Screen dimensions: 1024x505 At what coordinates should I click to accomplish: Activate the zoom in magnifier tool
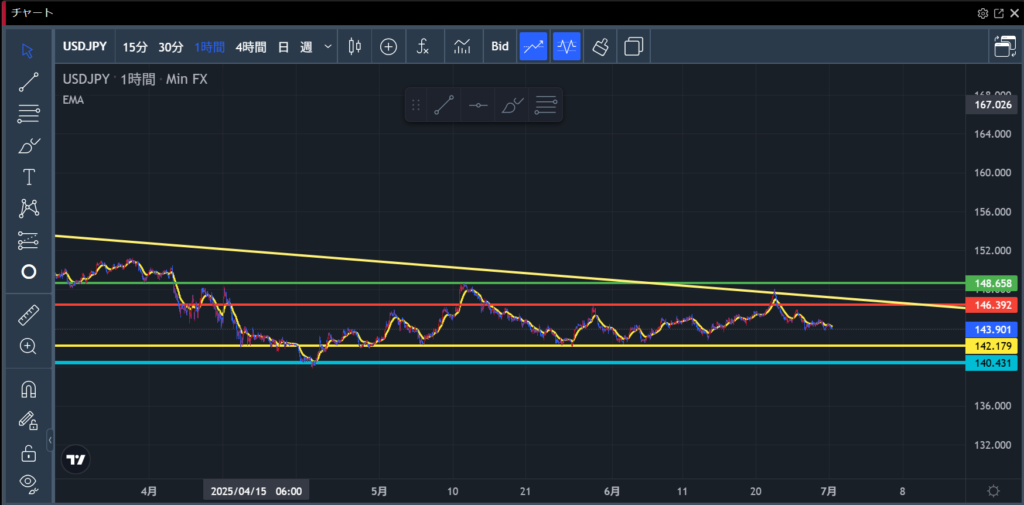pos(28,346)
